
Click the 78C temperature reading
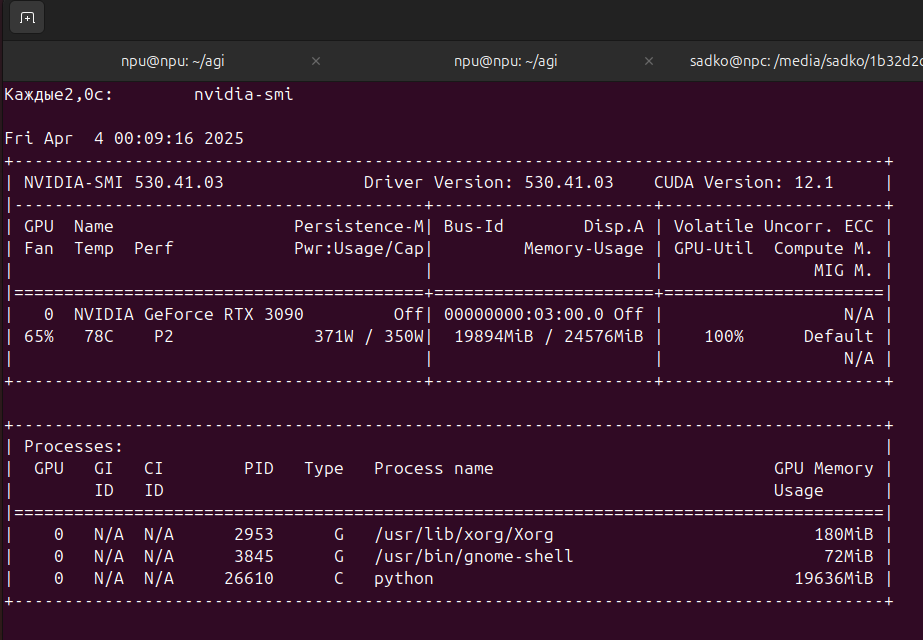pos(98,336)
